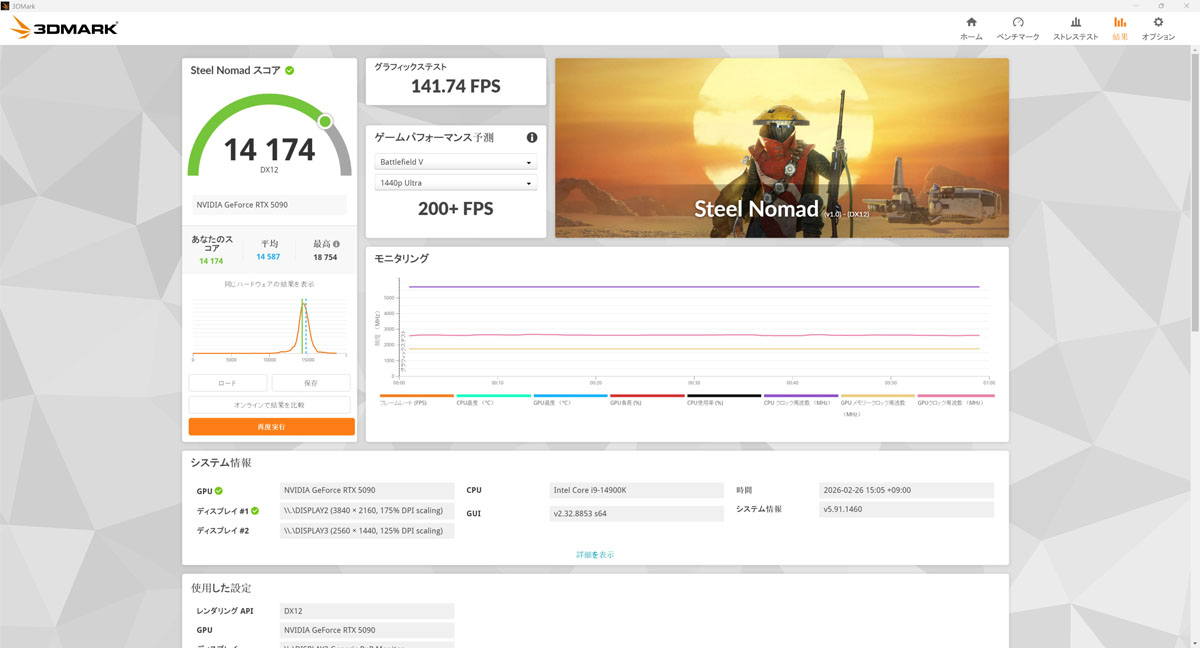The height and width of the screenshot is (648, 1200).
Task: Go to the ホーム (Home) icon
Action: tap(971, 22)
